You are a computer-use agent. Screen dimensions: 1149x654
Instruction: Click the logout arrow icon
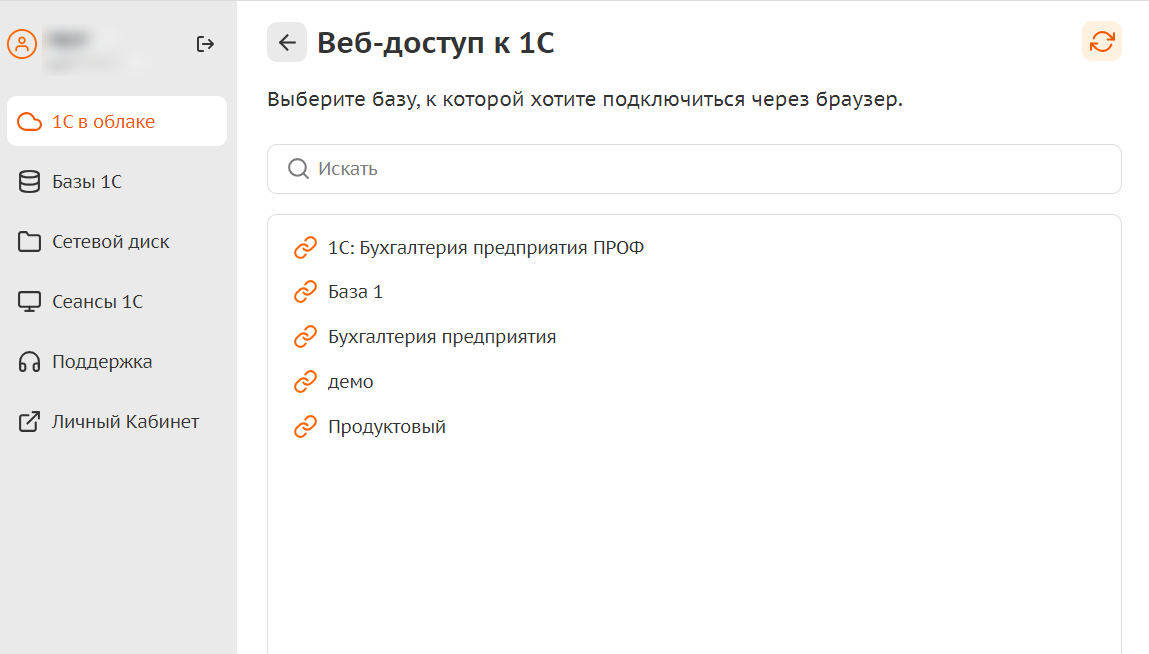click(205, 44)
